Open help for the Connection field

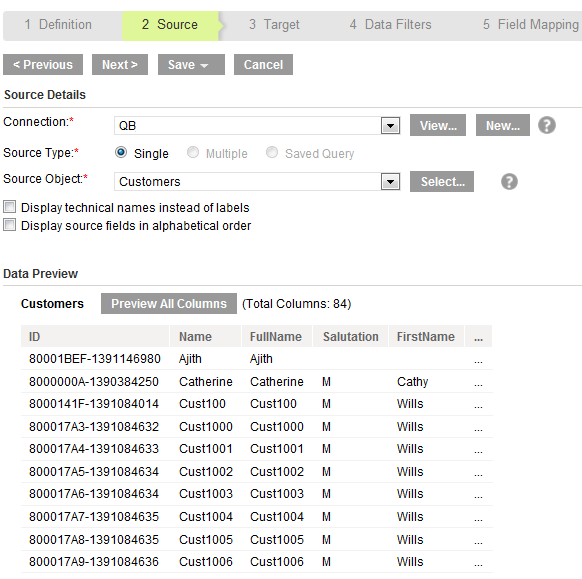pos(547,125)
